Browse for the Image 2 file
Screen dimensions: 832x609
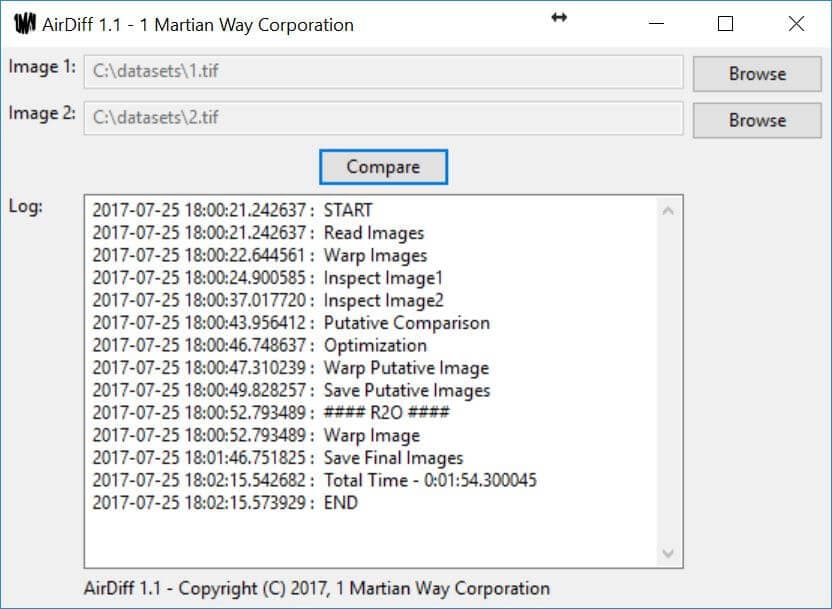click(757, 120)
